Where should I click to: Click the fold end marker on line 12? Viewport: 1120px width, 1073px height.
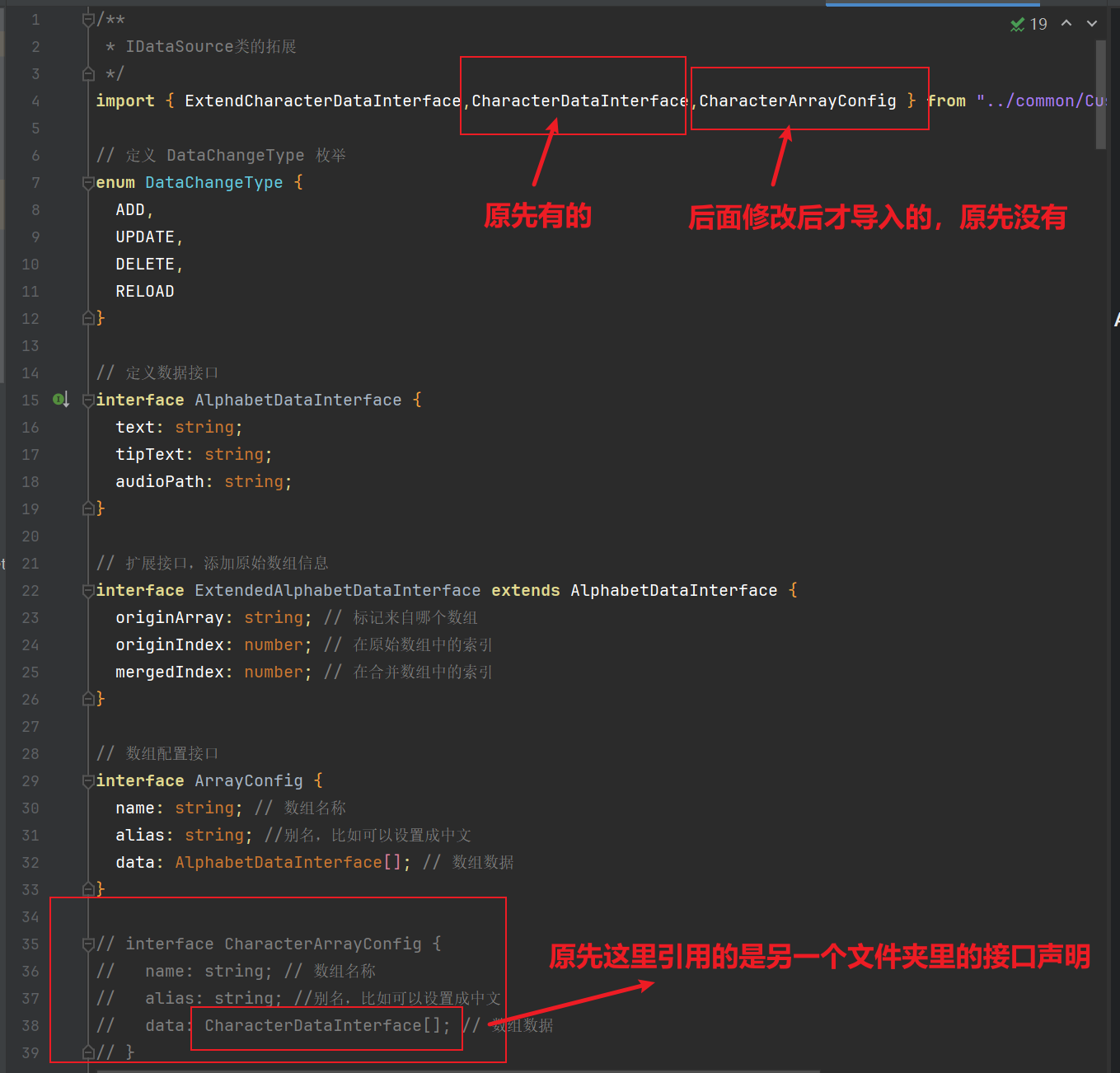point(88,318)
